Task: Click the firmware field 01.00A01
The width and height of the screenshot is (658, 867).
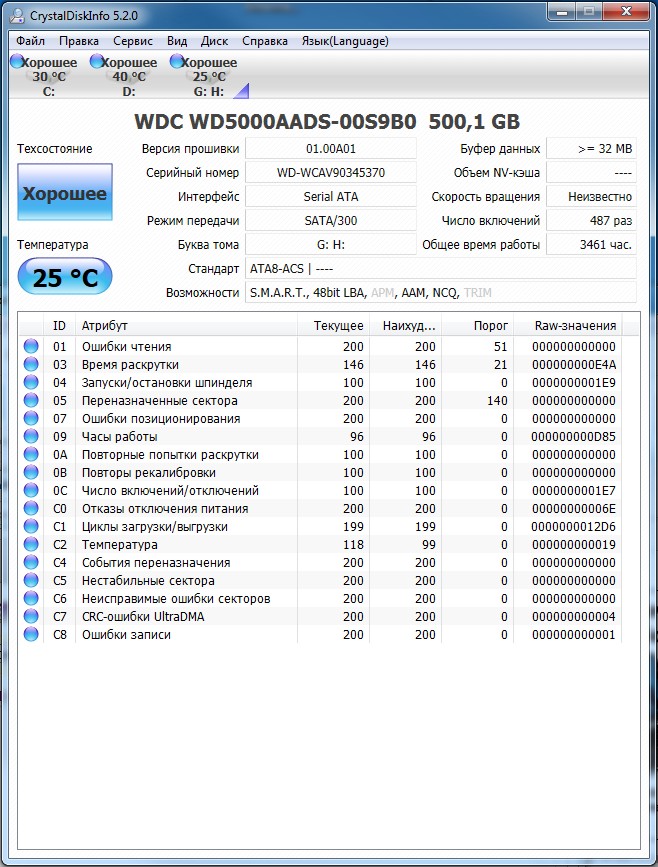Action: tap(331, 149)
